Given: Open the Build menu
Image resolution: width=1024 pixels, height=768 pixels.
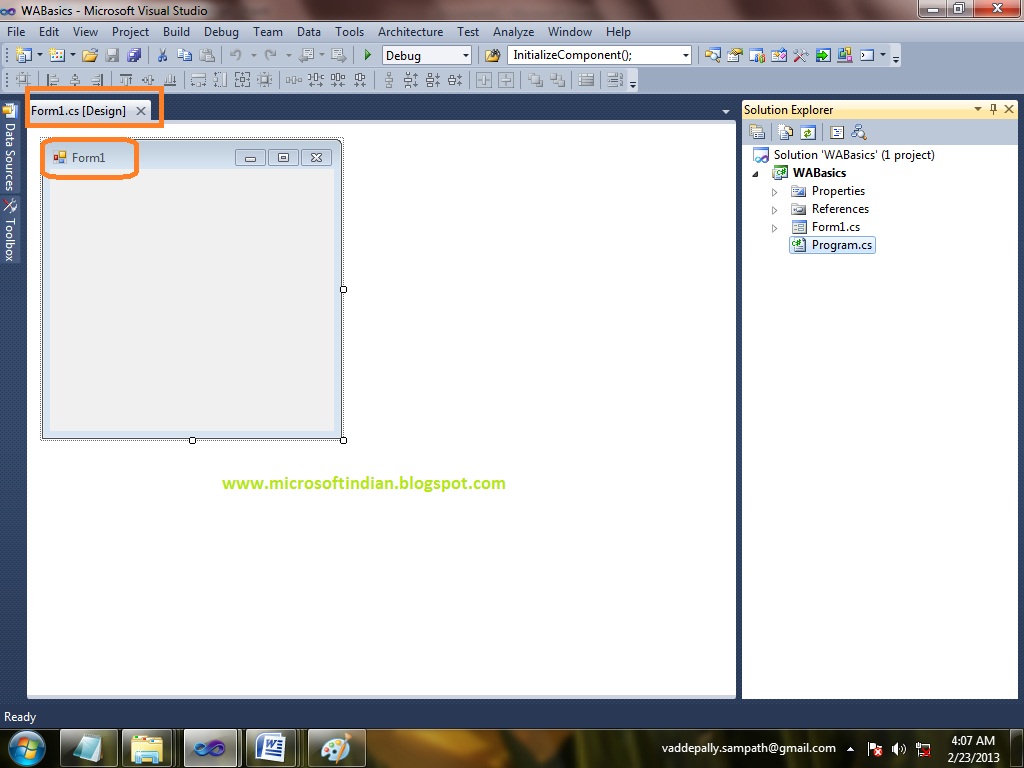Looking at the screenshot, I should click(x=176, y=31).
